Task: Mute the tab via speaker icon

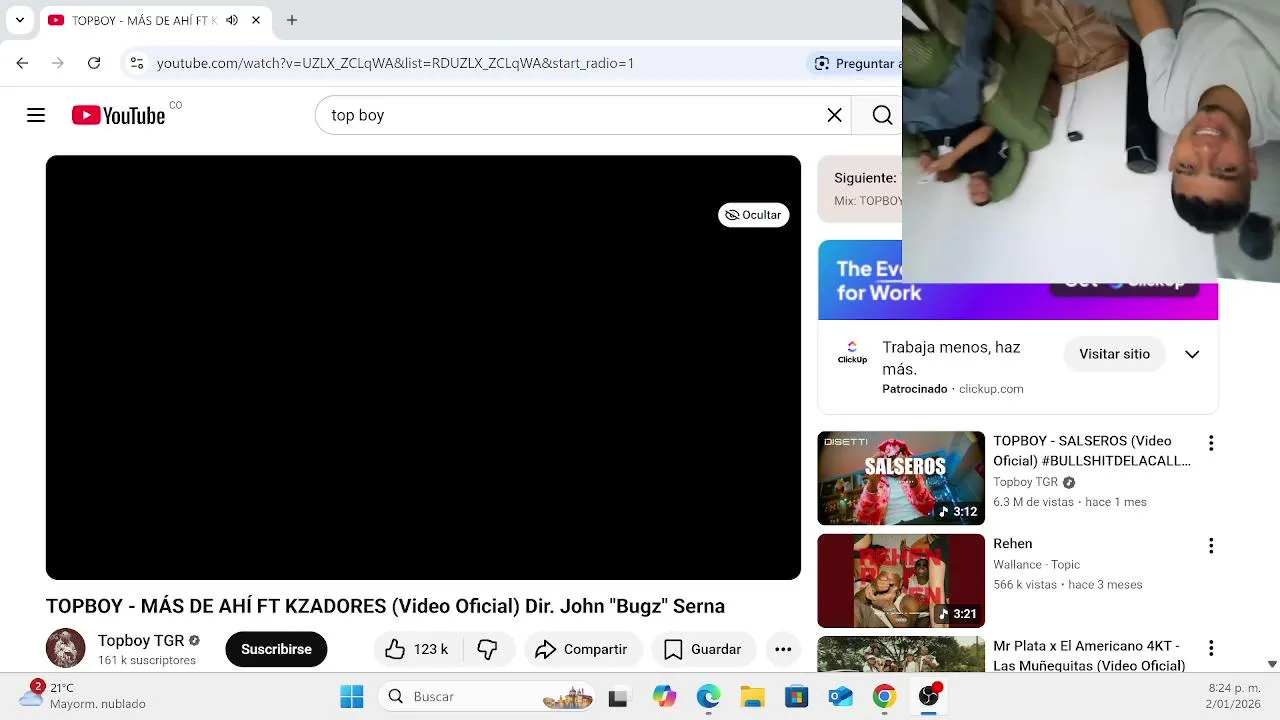Action: [x=232, y=20]
